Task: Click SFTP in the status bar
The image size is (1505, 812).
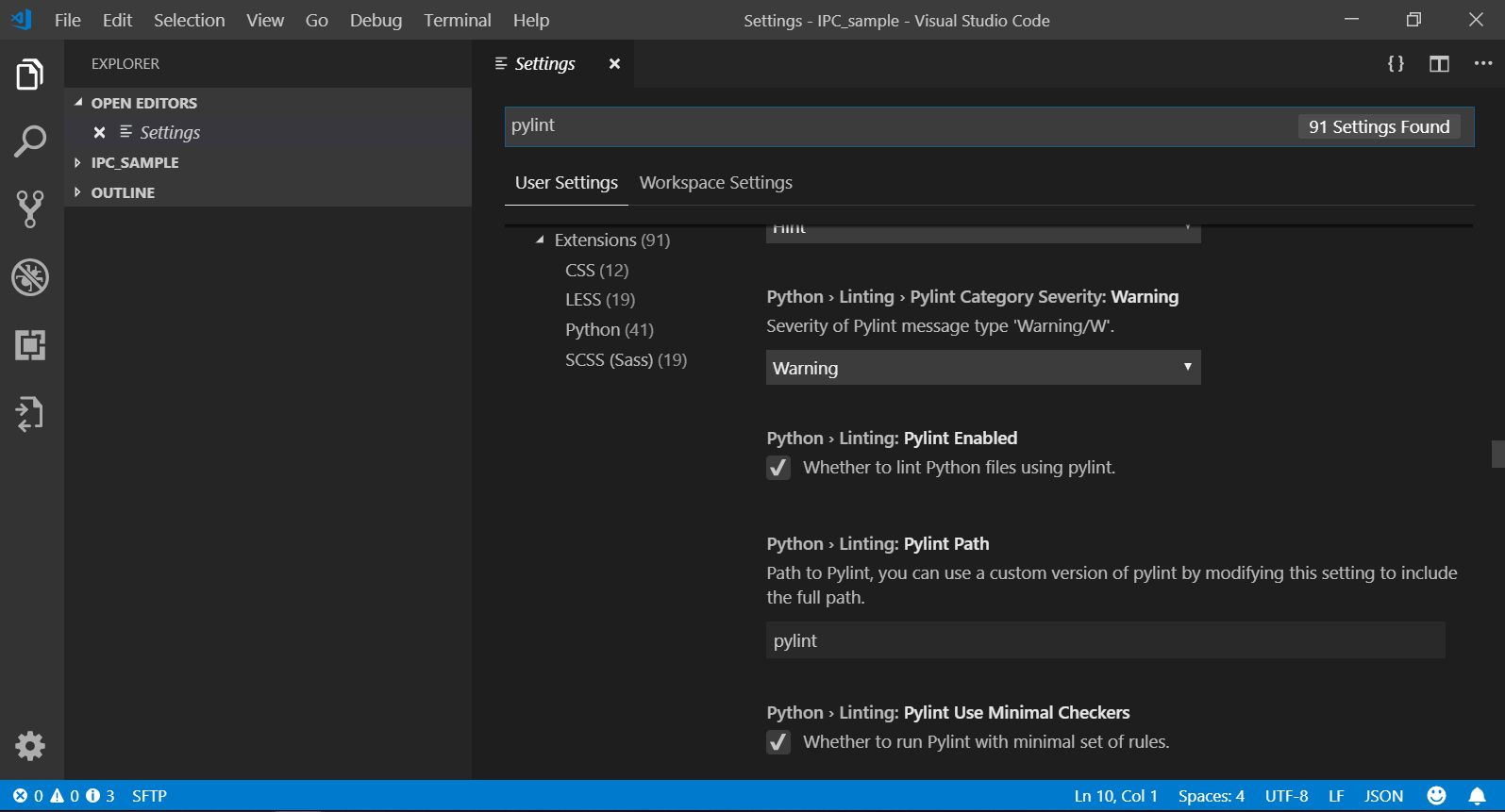Action: coord(149,796)
